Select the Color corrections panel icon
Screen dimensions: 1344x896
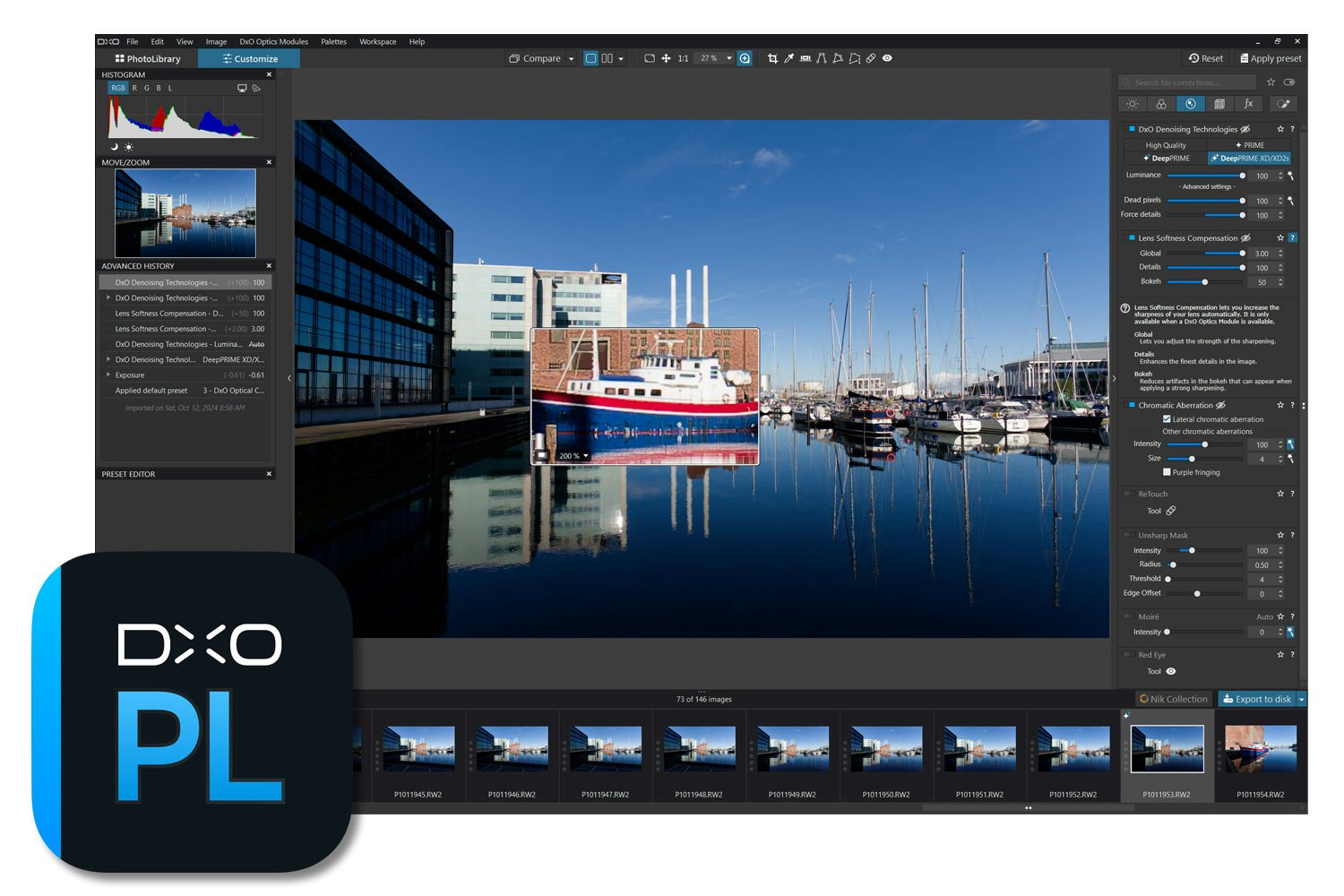tap(1162, 104)
